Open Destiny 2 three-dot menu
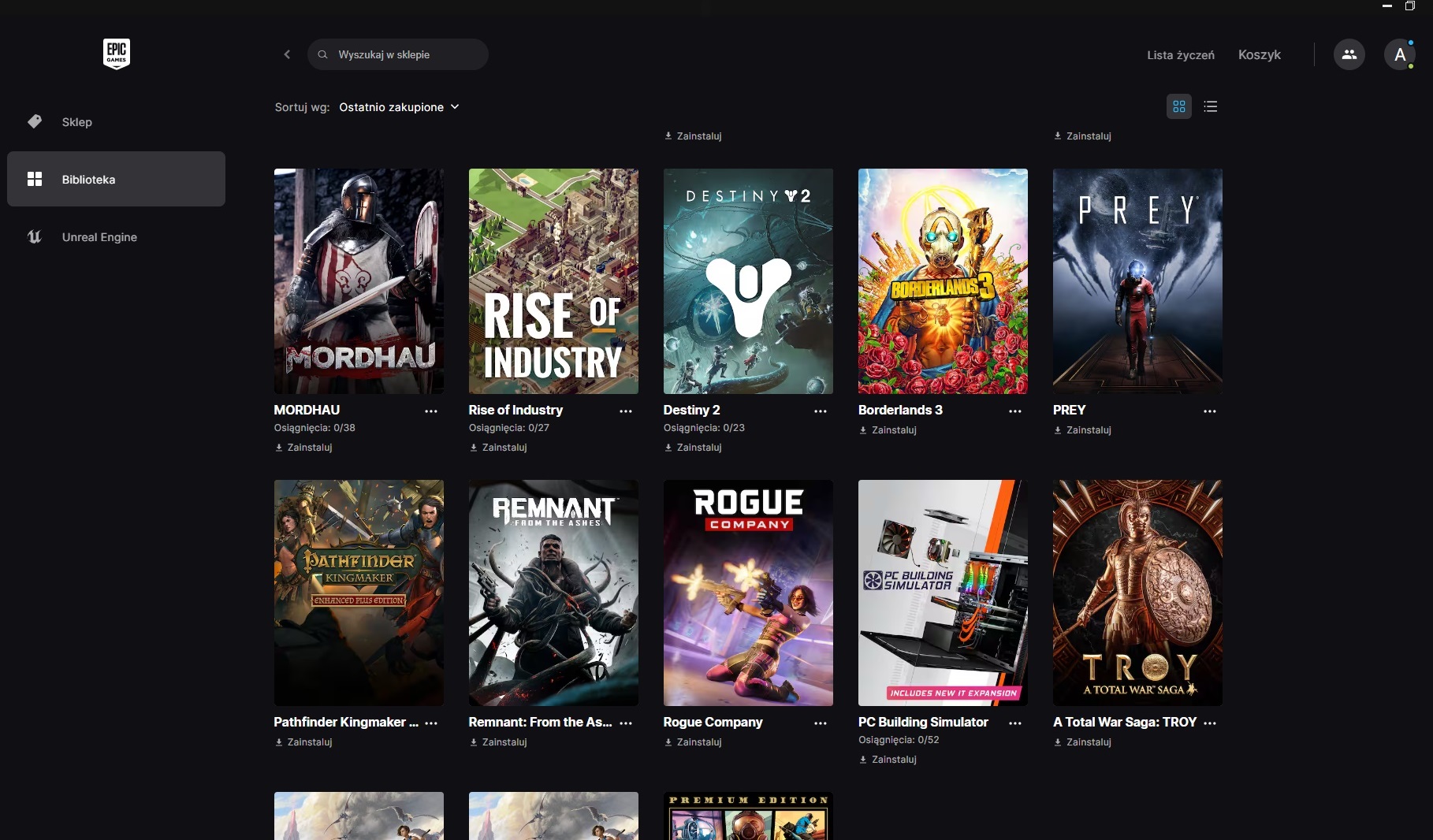 (x=821, y=411)
